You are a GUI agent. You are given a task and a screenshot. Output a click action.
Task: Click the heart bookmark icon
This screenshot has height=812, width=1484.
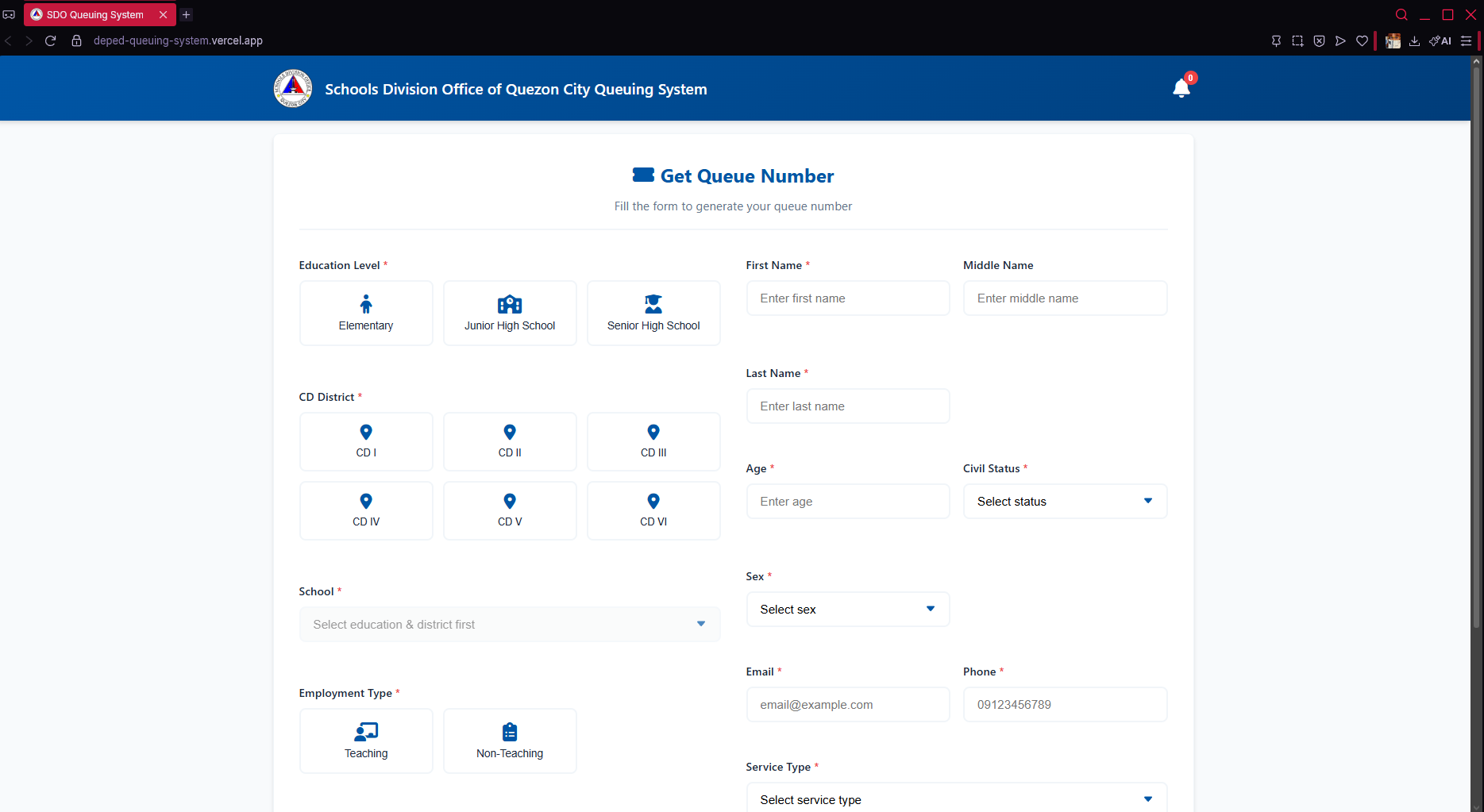click(x=1362, y=40)
